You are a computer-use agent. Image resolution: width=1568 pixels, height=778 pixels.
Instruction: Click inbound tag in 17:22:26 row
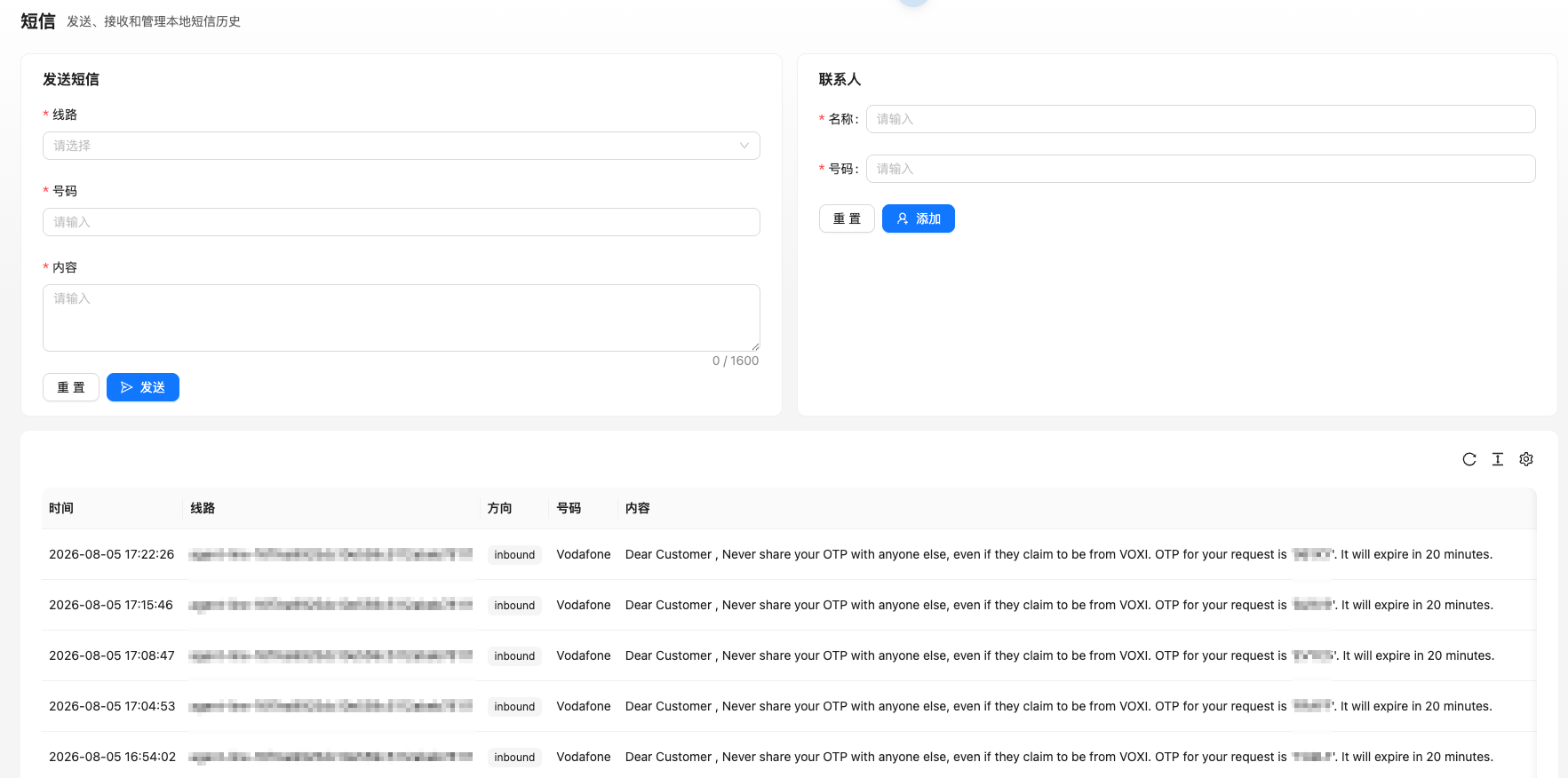tap(514, 555)
